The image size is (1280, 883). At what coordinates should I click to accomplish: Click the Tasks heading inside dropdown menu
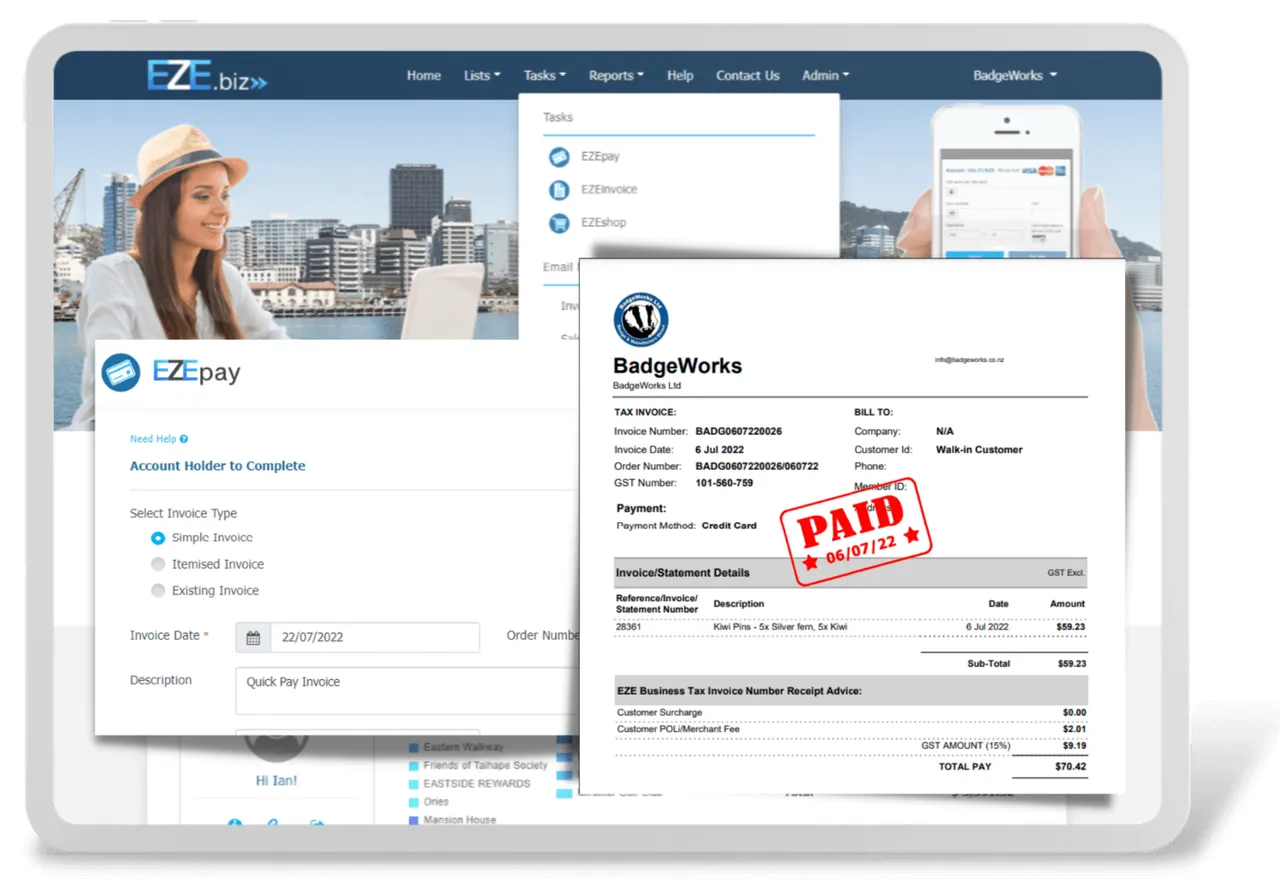point(558,117)
